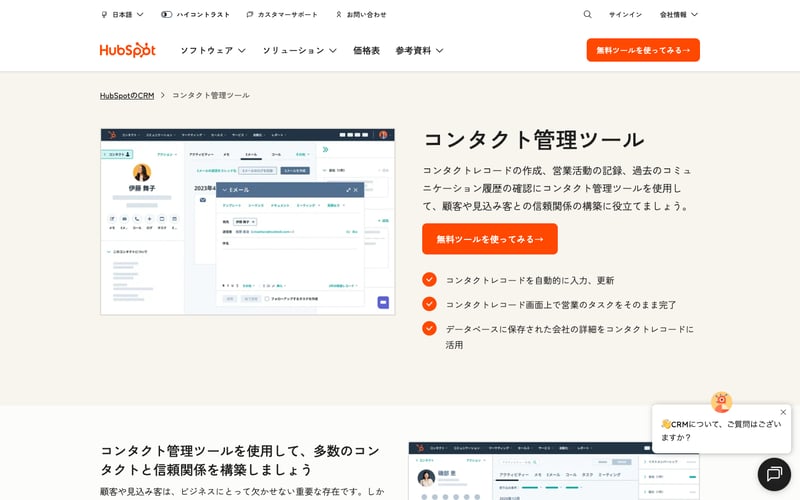Expand the 参考資料 menu
The image size is (800, 500).
pos(419,51)
